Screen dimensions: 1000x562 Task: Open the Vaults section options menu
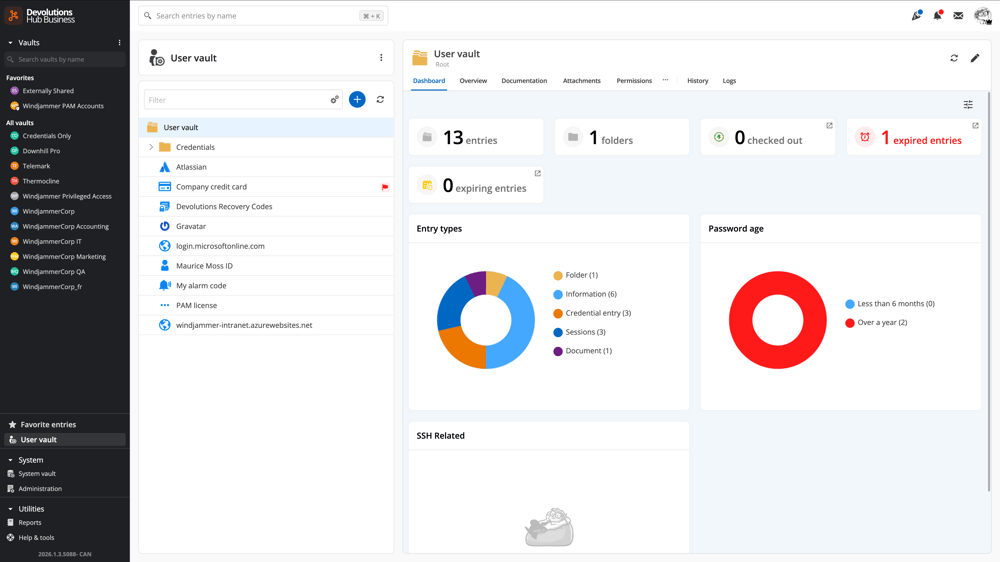tap(119, 43)
